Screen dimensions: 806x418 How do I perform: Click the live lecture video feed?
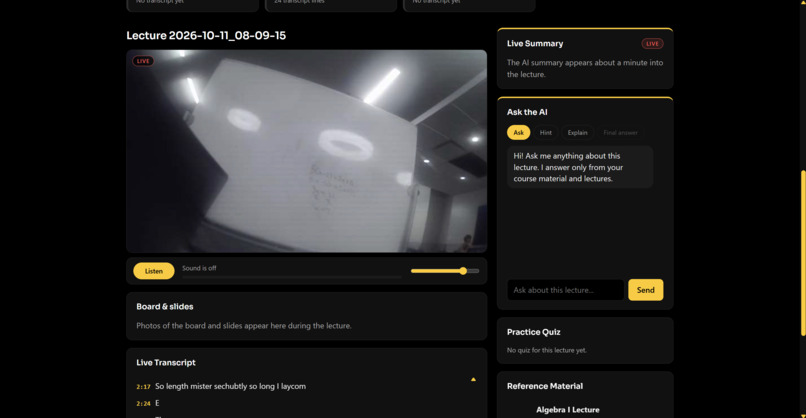306,151
